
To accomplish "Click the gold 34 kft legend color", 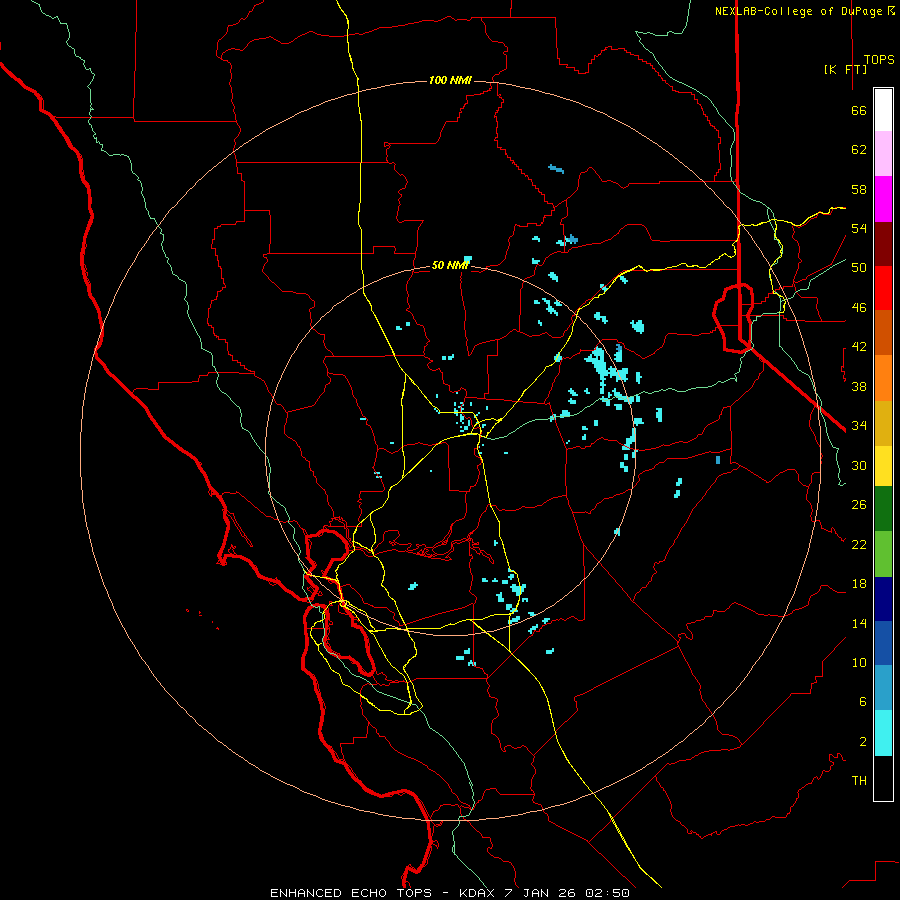I will pyautogui.click(x=883, y=423).
